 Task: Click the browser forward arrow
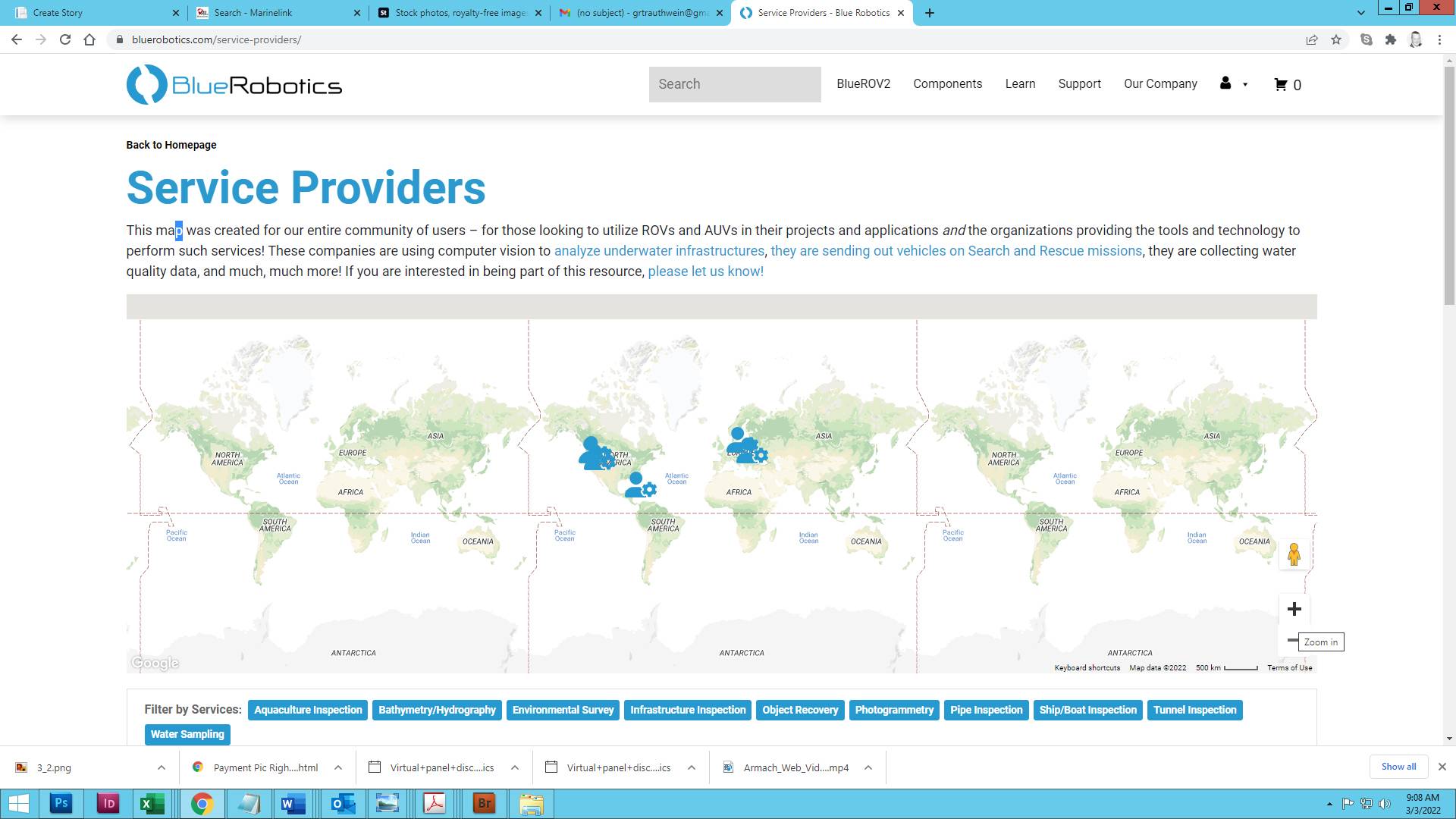click(41, 39)
